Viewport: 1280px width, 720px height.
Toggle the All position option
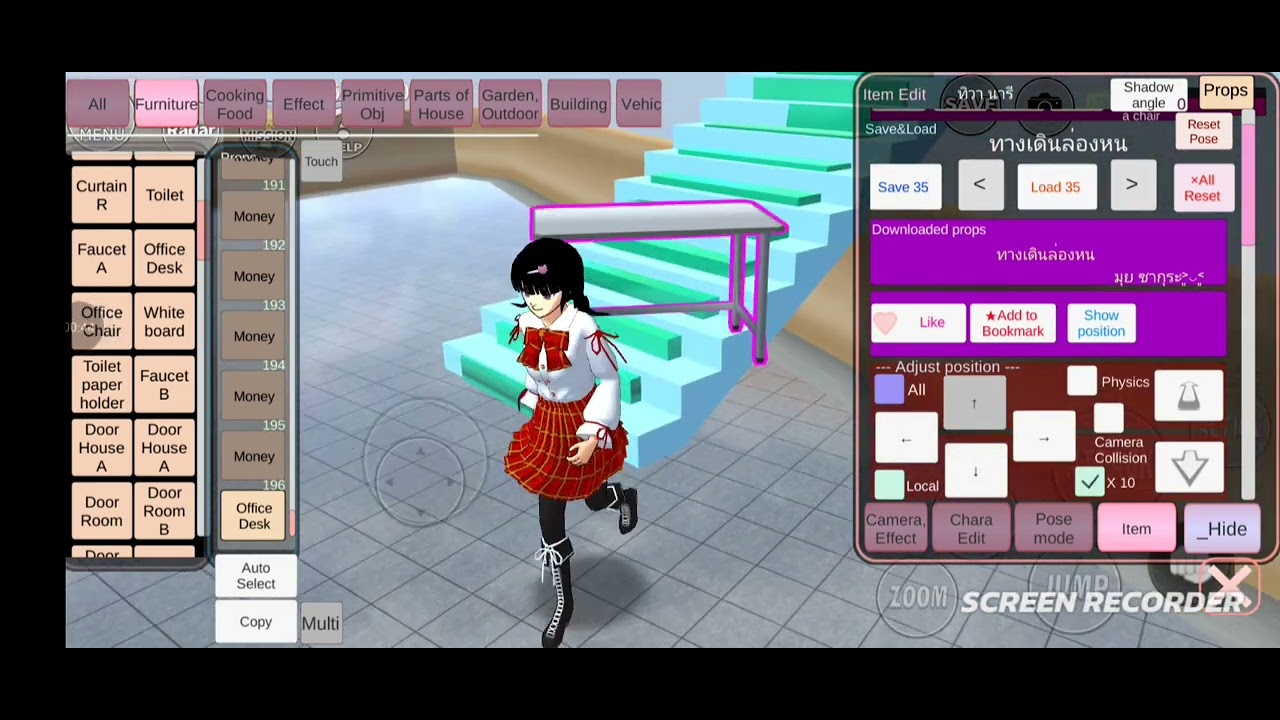tap(889, 389)
